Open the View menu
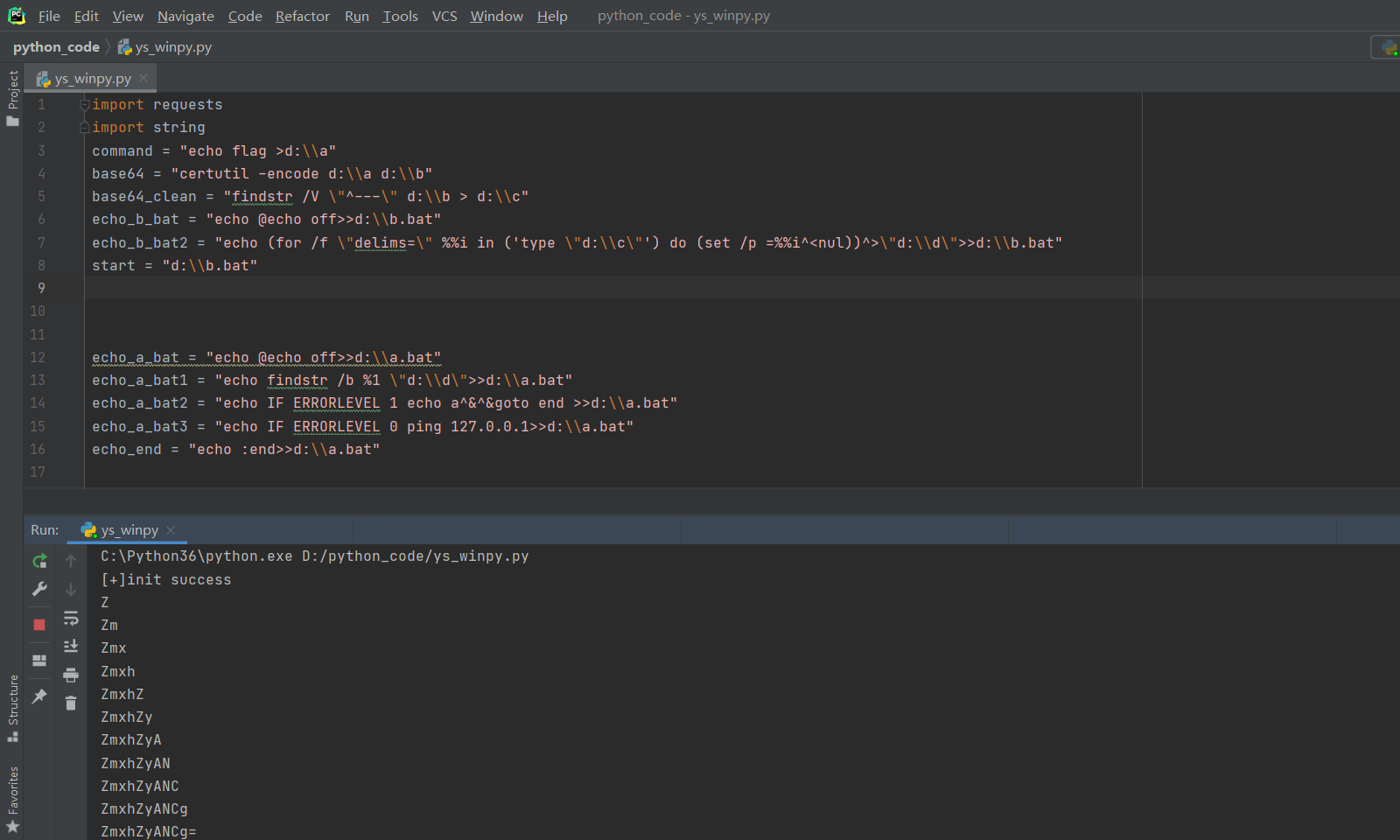 click(128, 16)
